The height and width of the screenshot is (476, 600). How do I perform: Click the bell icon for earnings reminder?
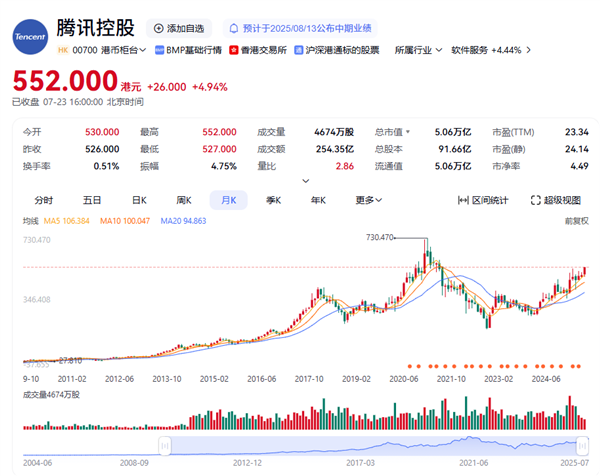[x=233, y=28]
